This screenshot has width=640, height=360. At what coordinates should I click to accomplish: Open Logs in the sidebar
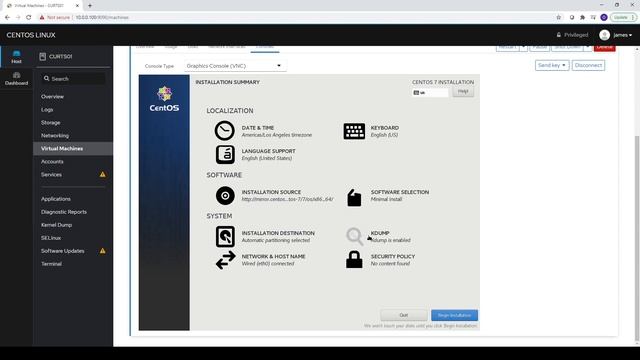[47, 110]
